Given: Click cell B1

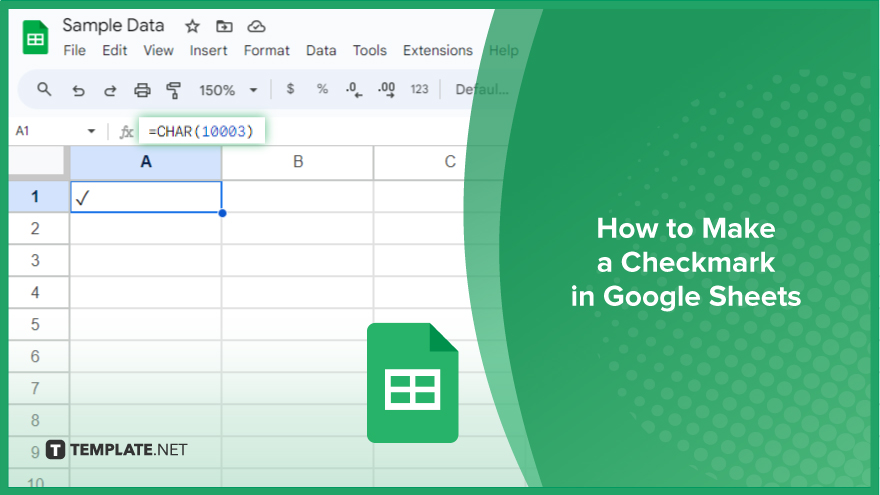Looking at the screenshot, I should pos(298,196).
